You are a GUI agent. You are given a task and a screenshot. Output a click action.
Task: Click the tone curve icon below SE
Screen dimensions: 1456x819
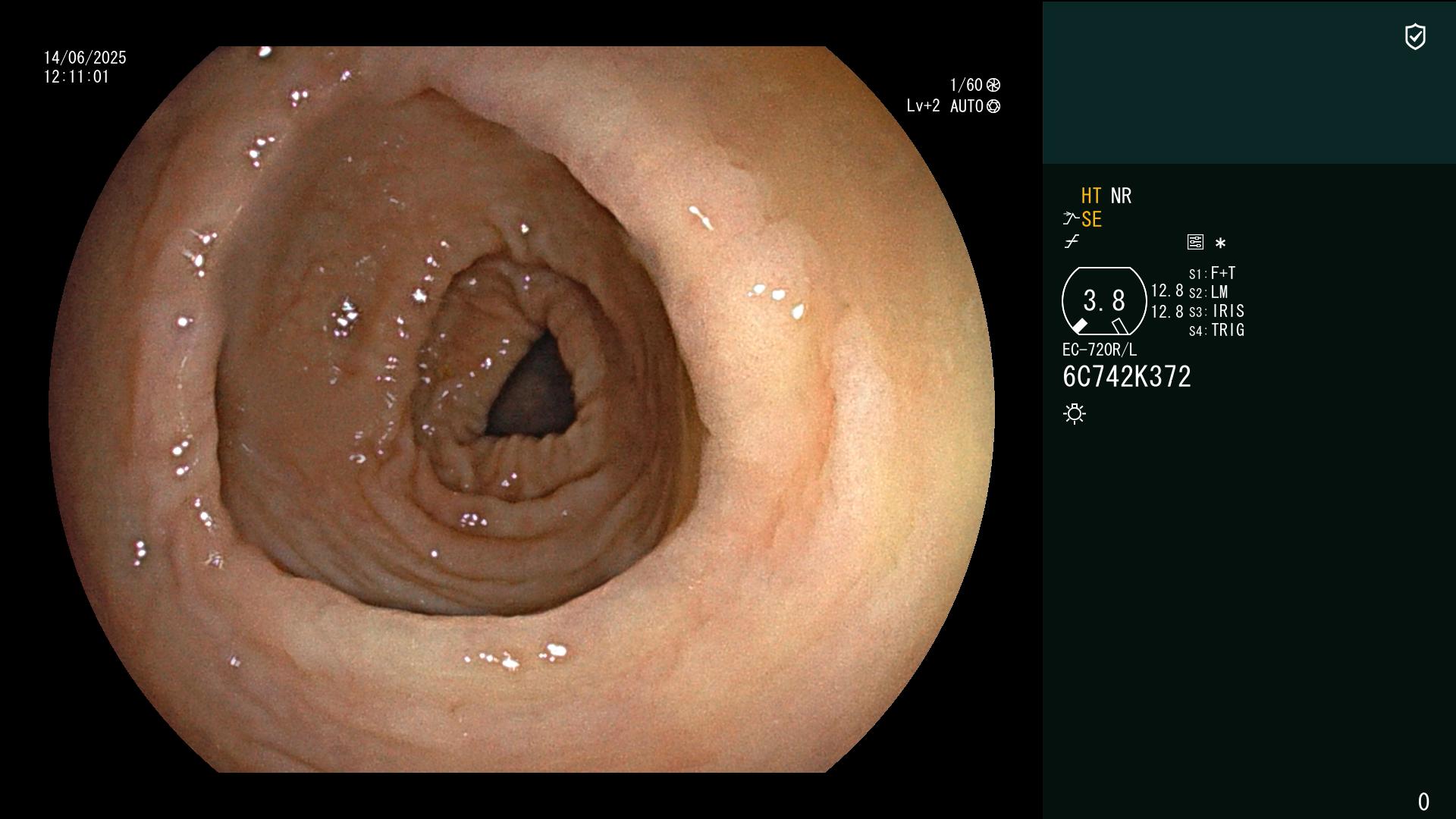tap(1072, 242)
